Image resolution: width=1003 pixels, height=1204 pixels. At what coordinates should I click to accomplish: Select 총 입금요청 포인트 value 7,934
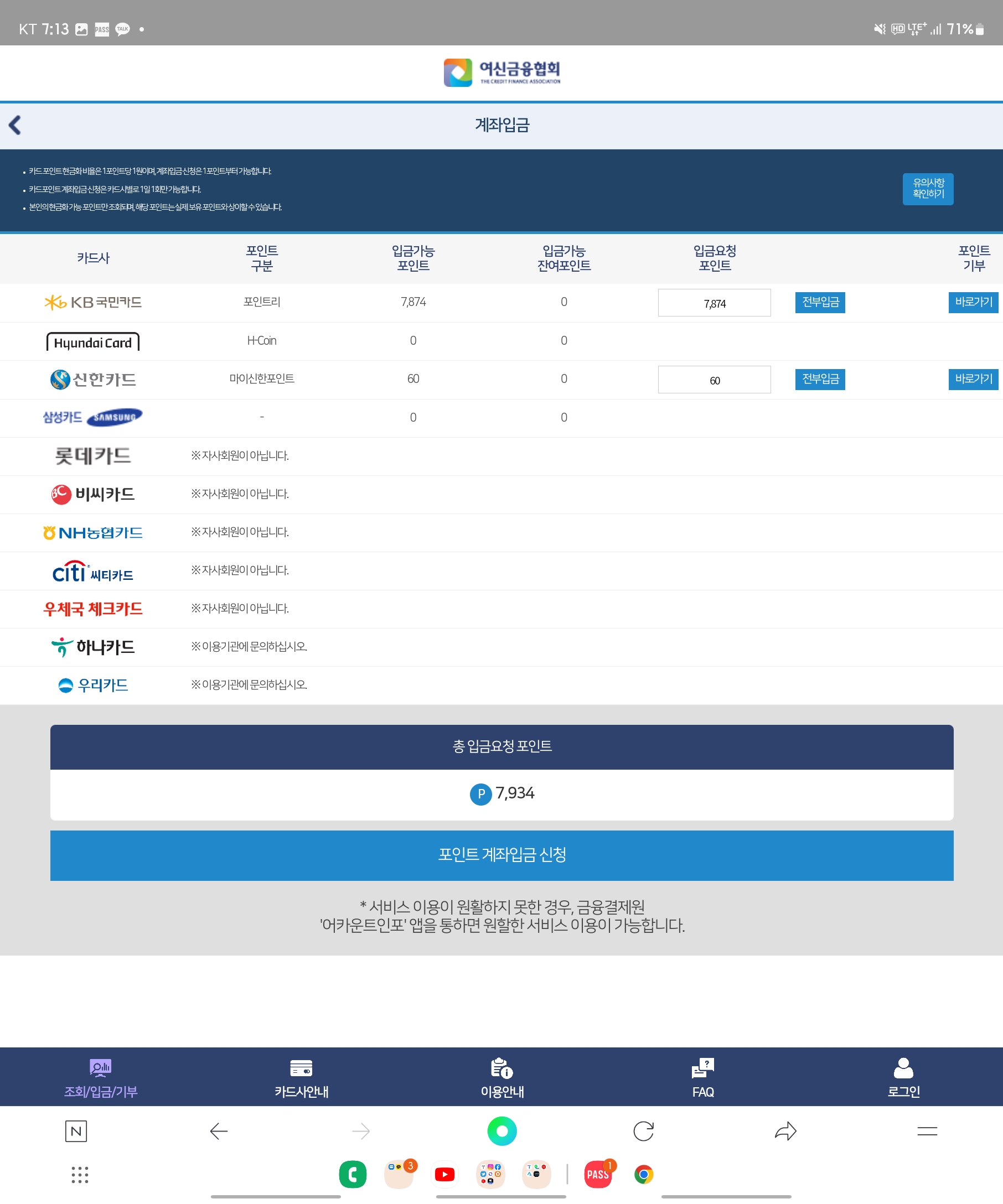pos(515,793)
